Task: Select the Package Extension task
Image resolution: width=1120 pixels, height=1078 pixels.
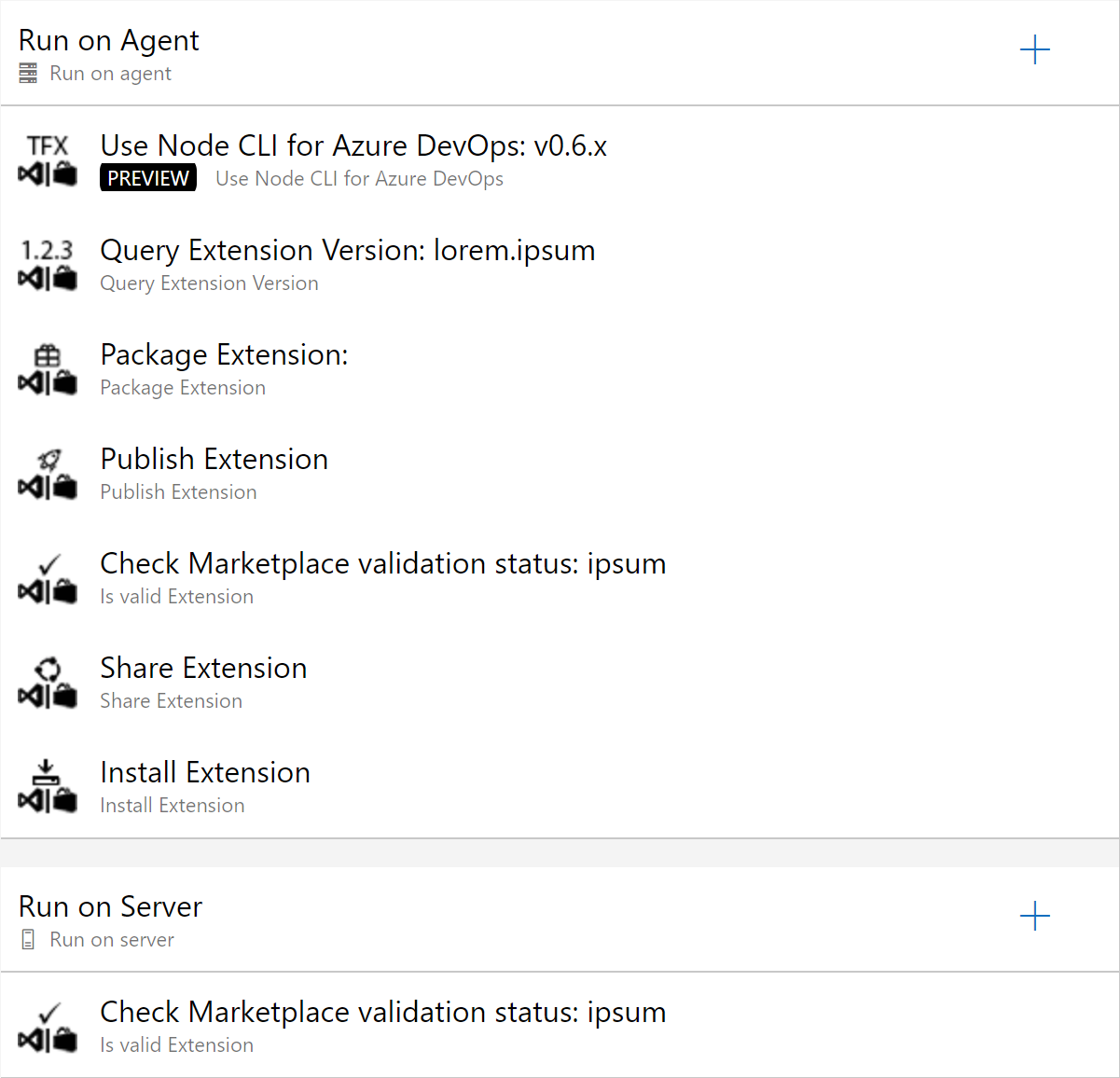Action: click(224, 354)
